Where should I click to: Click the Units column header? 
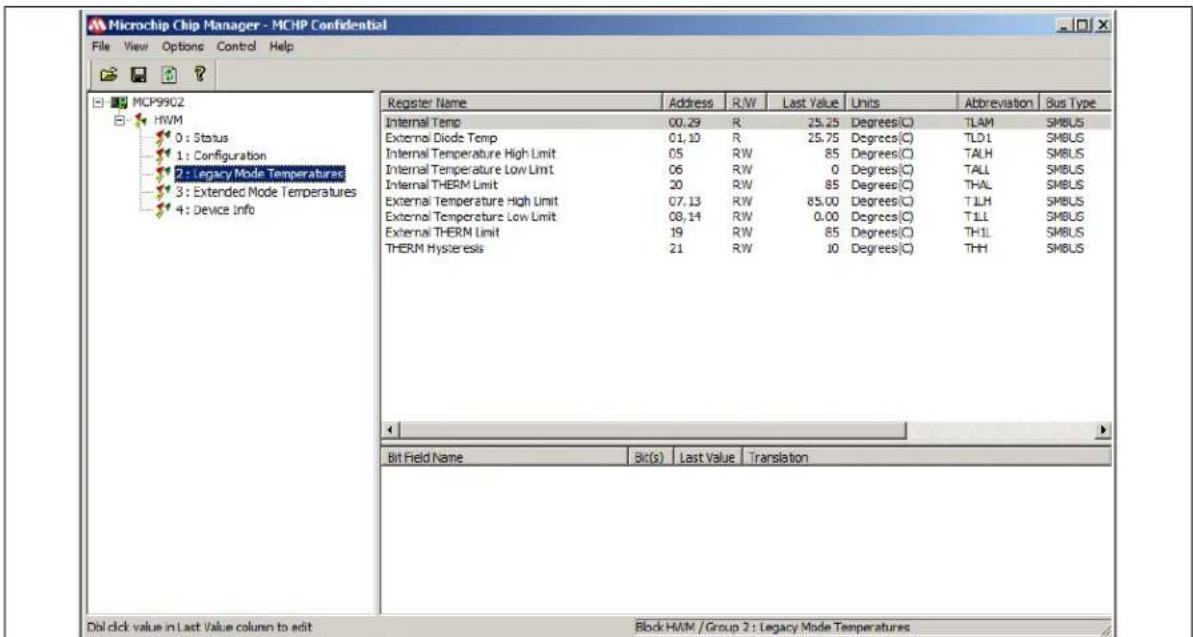(x=900, y=103)
